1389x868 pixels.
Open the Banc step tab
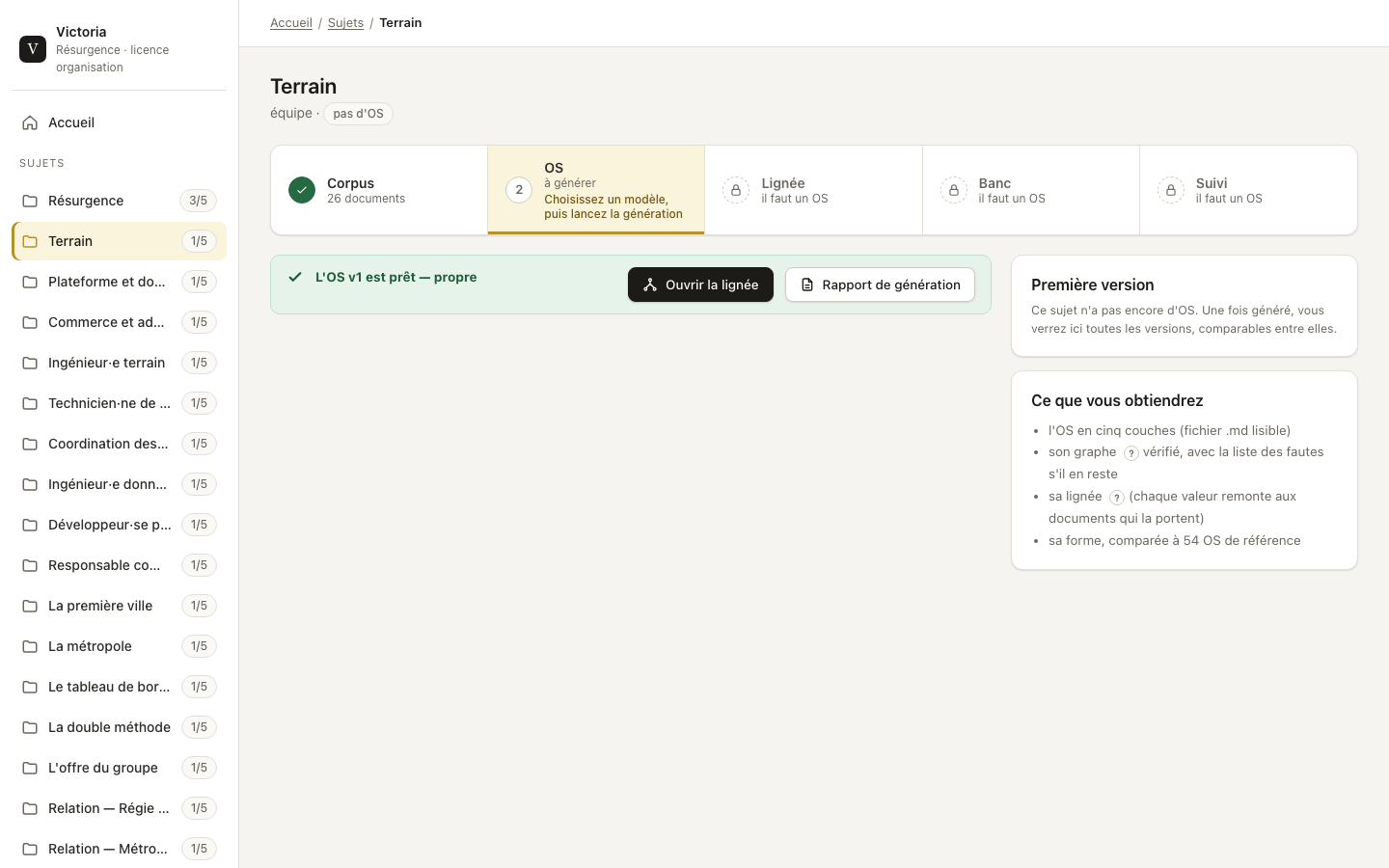point(1031,190)
